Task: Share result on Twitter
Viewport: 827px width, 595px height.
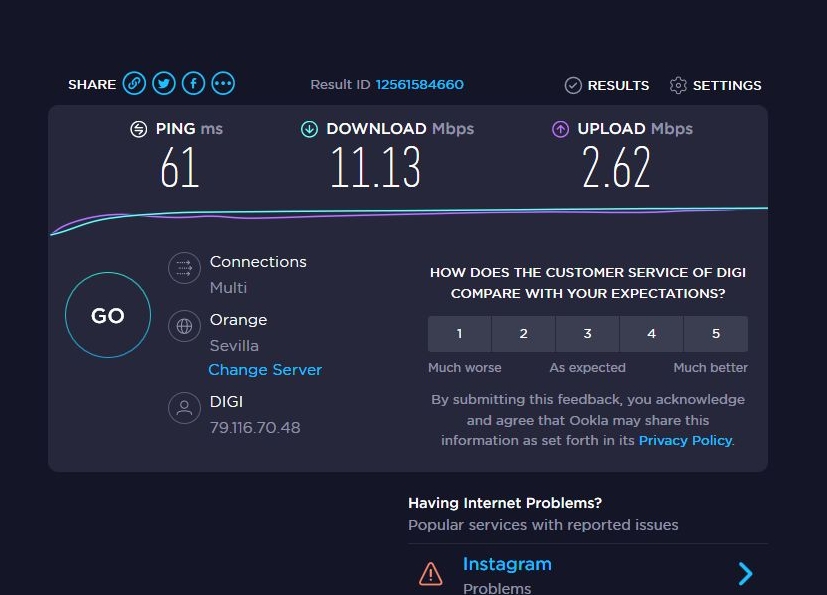Action: (x=164, y=83)
